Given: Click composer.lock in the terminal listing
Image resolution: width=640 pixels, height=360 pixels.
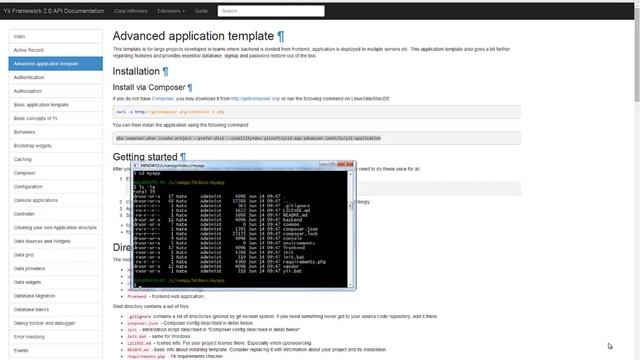Looking at the screenshot, I should tap(300, 233).
